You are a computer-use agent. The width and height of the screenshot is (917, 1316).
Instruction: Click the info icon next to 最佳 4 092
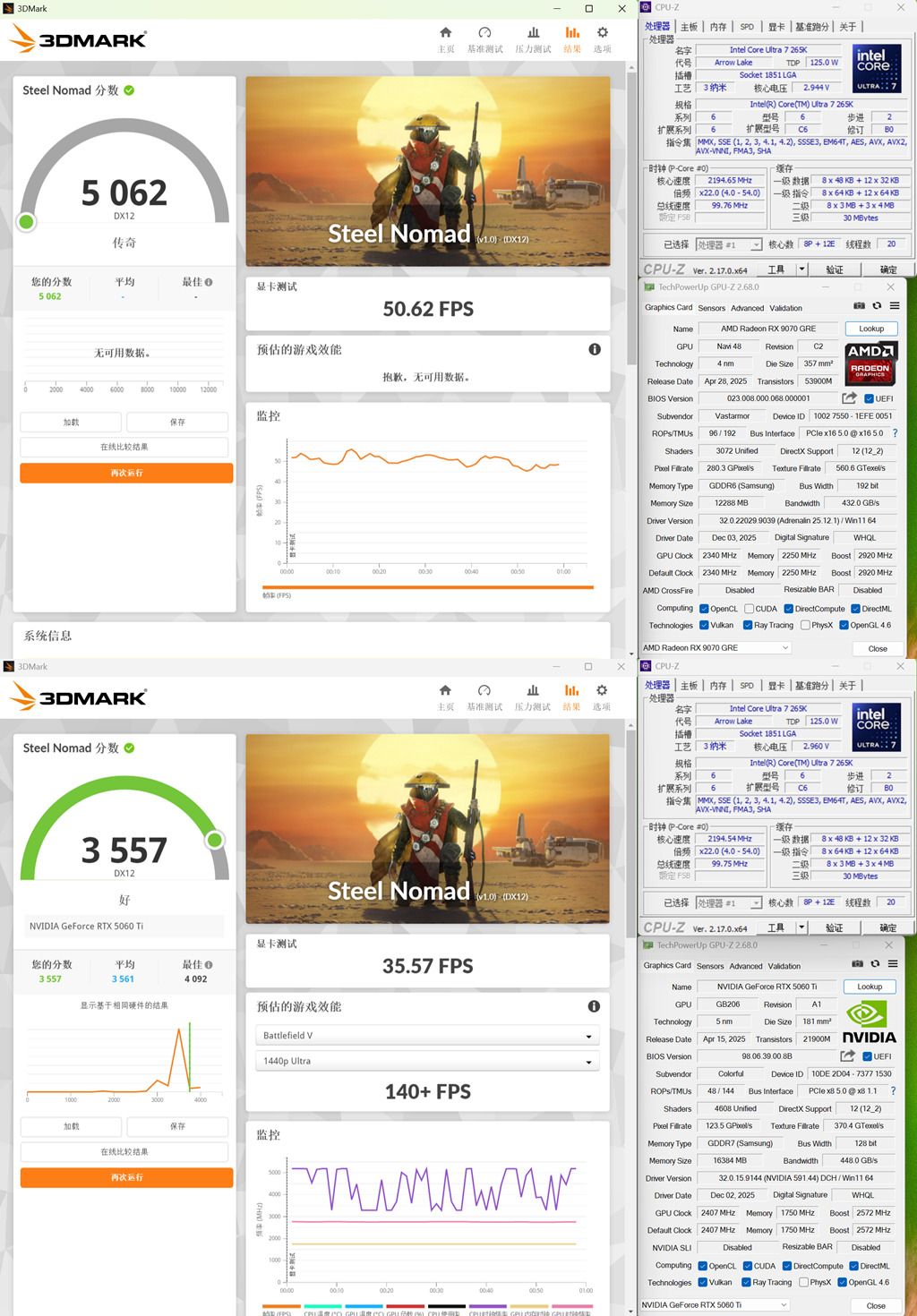[209, 964]
